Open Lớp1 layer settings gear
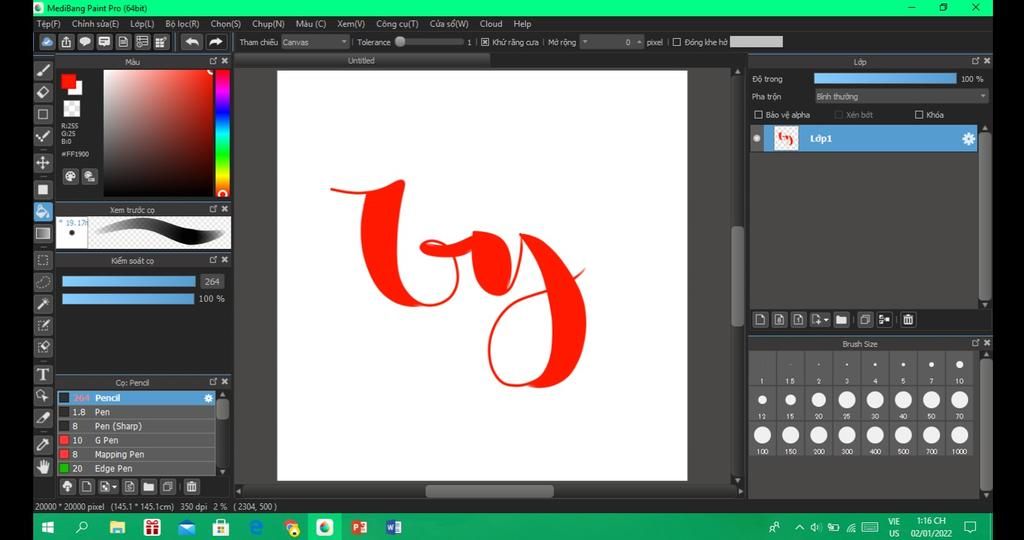Screen dimensions: 1024x540 (x=968, y=138)
